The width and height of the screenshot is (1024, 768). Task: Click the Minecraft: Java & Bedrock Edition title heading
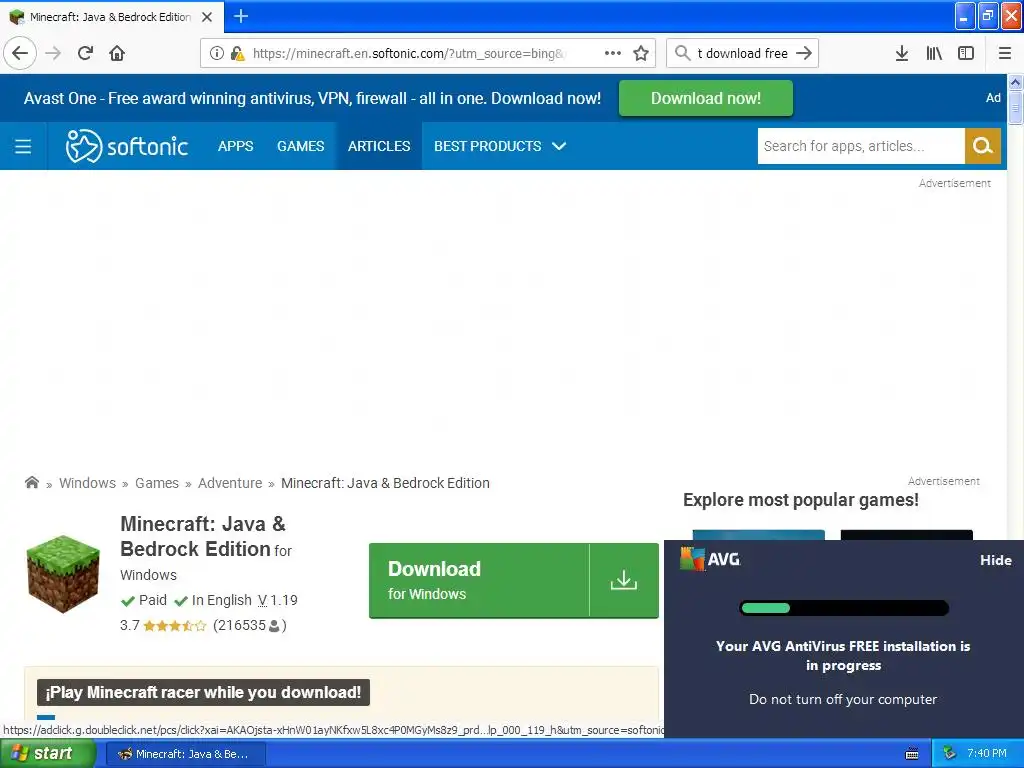click(x=202, y=536)
